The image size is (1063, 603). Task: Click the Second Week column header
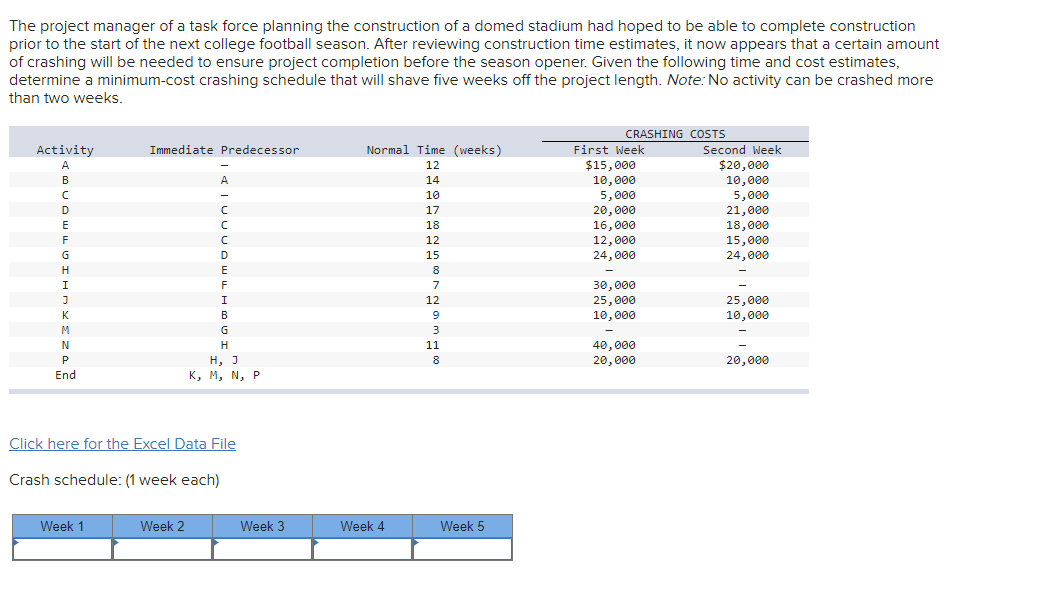coord(742,150)
